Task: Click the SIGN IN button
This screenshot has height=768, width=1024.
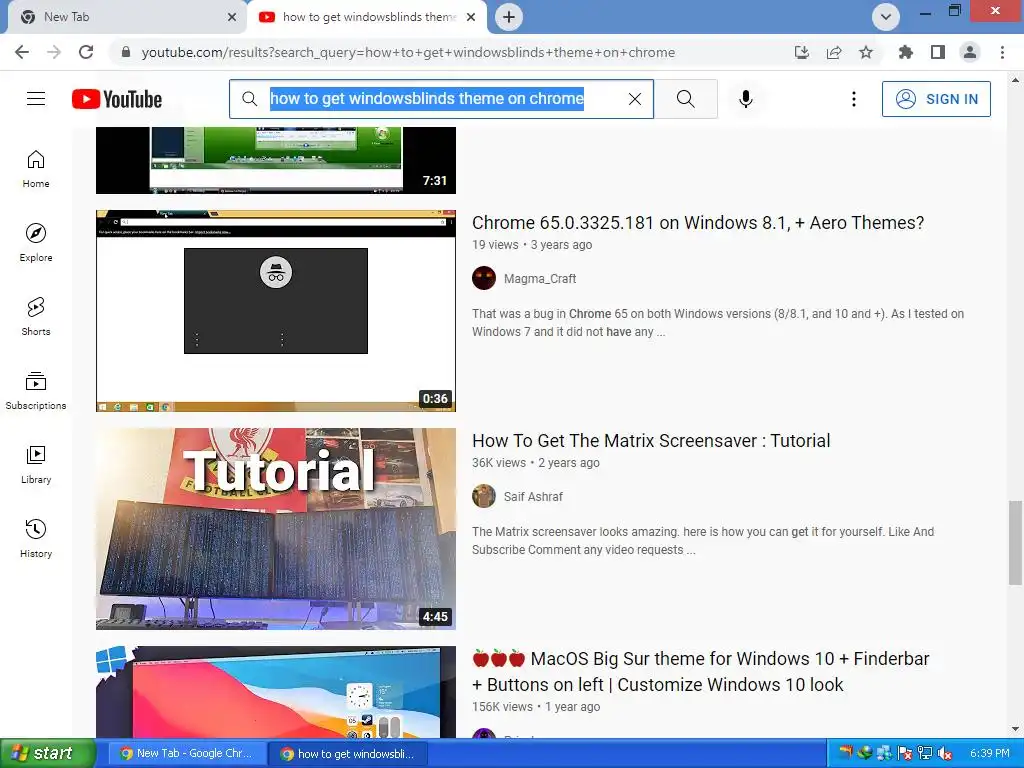Action: [x=936, y=99]
